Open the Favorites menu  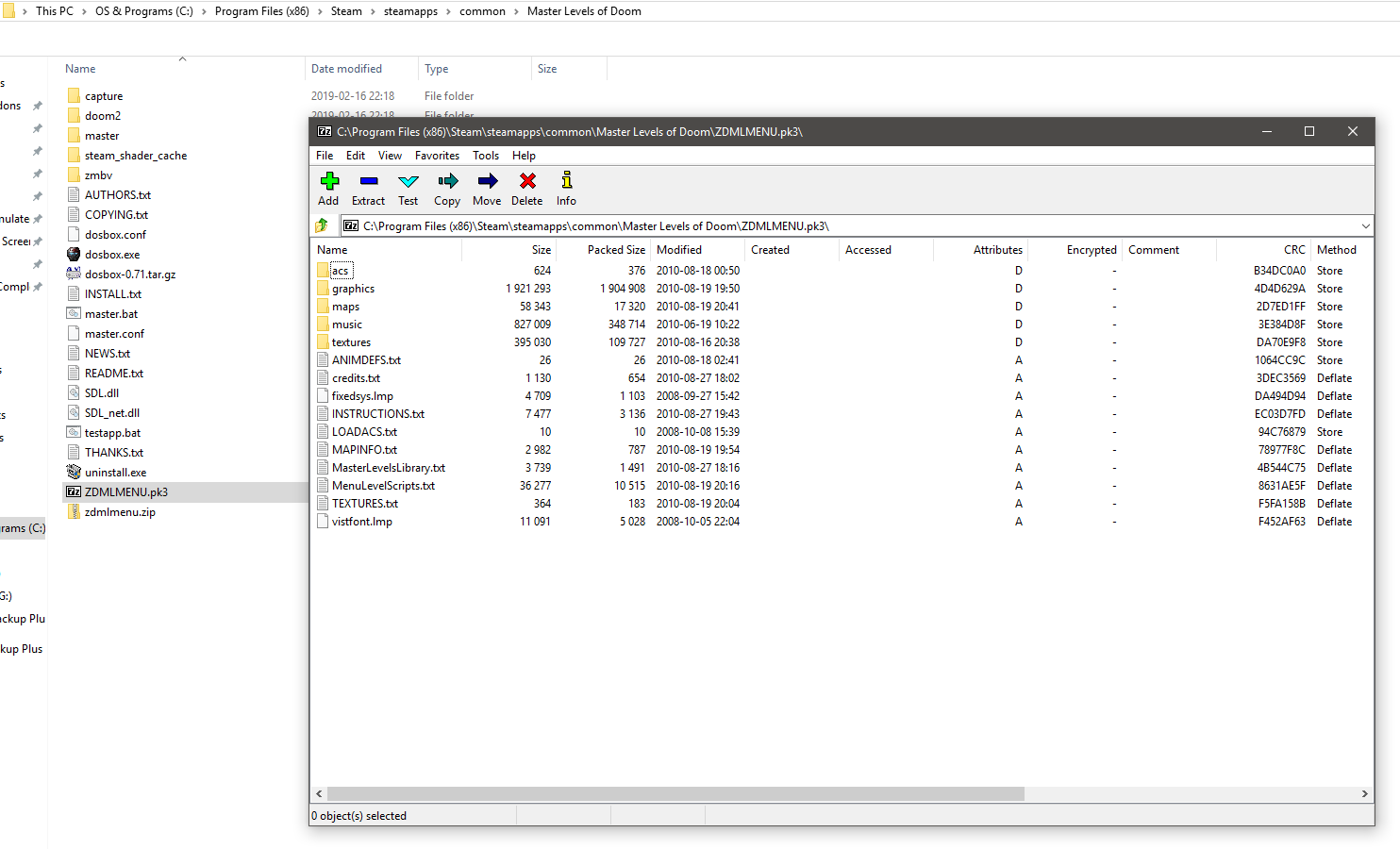pos(437,156)
